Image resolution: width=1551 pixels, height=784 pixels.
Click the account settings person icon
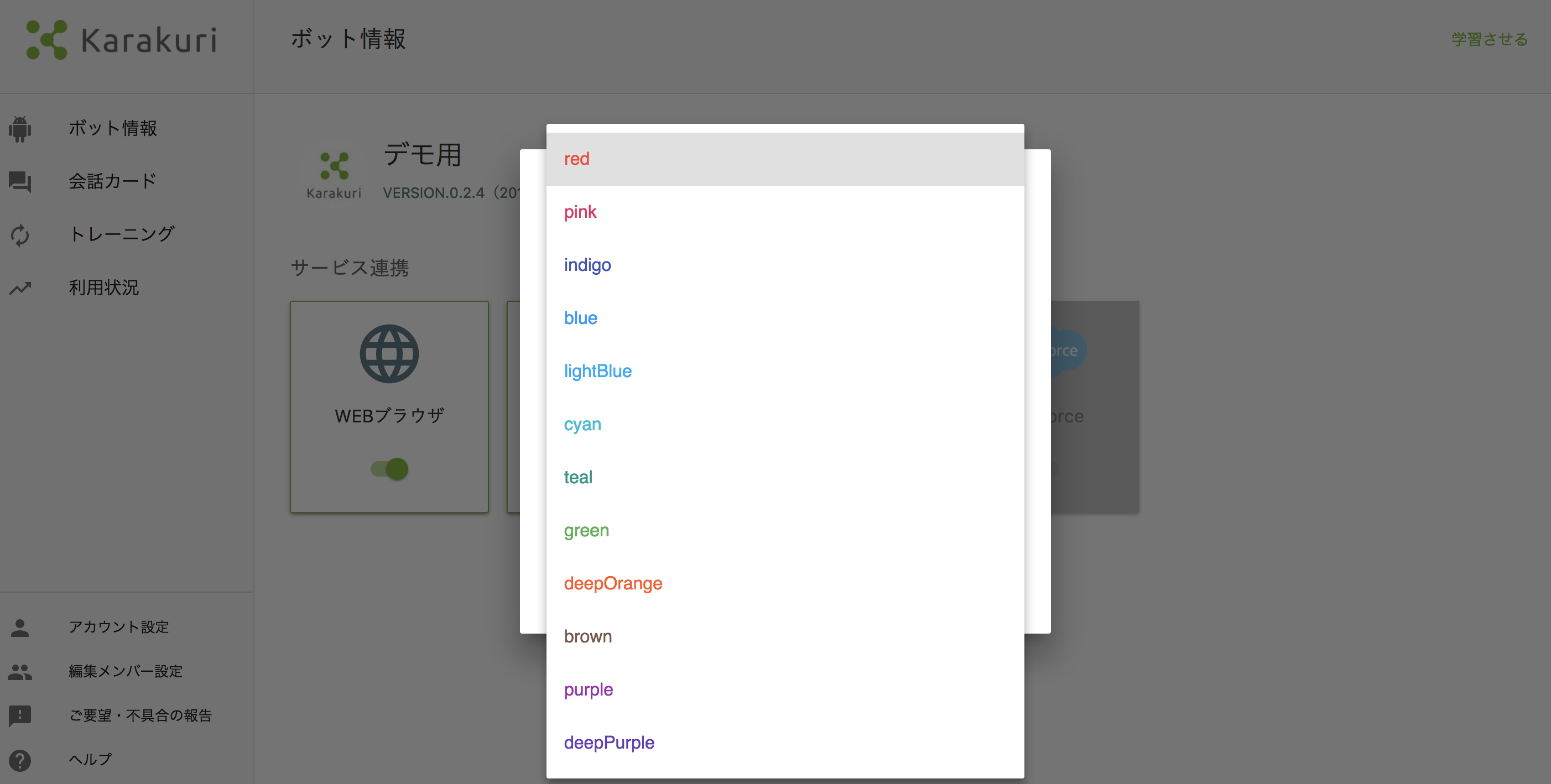[x=20, y=628]
